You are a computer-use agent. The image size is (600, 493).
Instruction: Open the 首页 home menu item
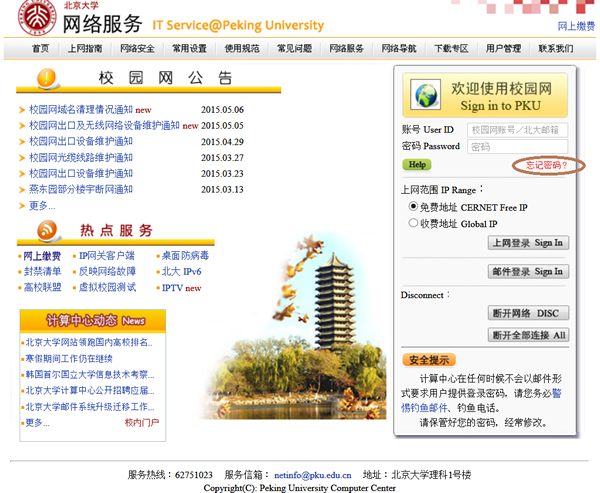click(x=40, y=48)
